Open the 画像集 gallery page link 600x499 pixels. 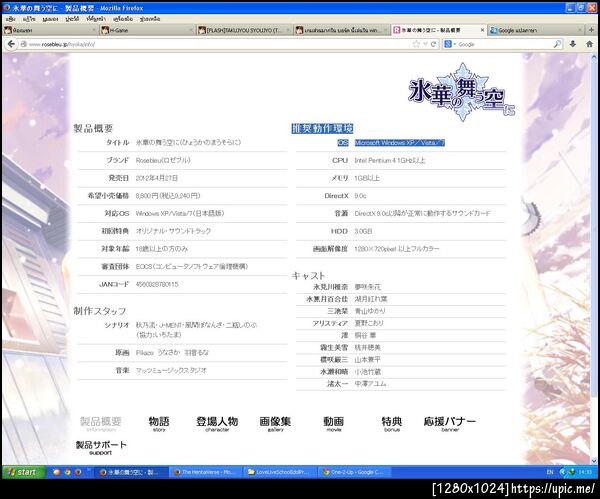(275, 424)
